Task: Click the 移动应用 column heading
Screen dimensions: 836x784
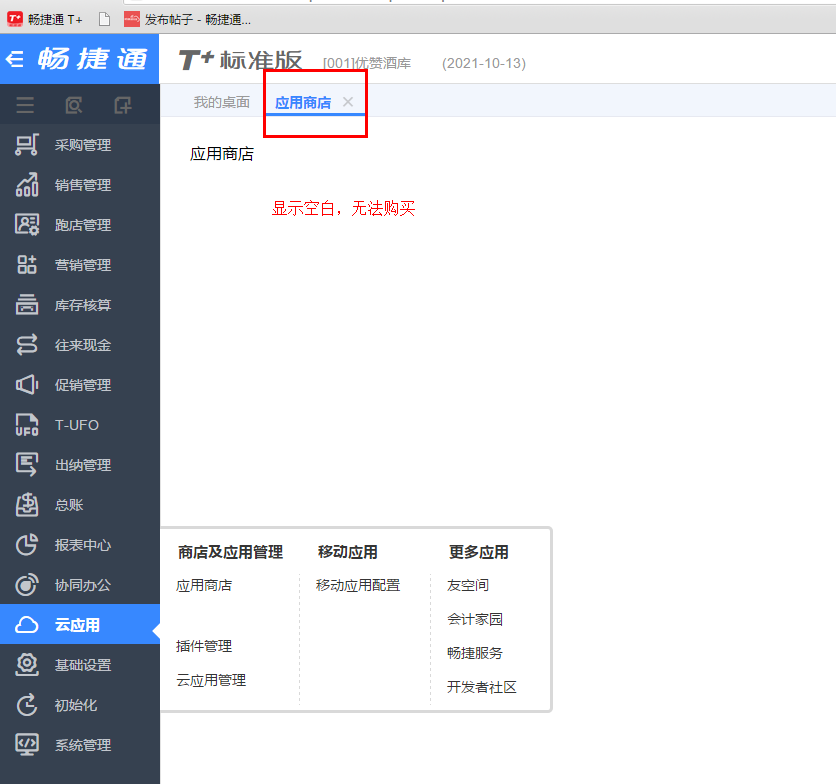Action: [348, 552]
